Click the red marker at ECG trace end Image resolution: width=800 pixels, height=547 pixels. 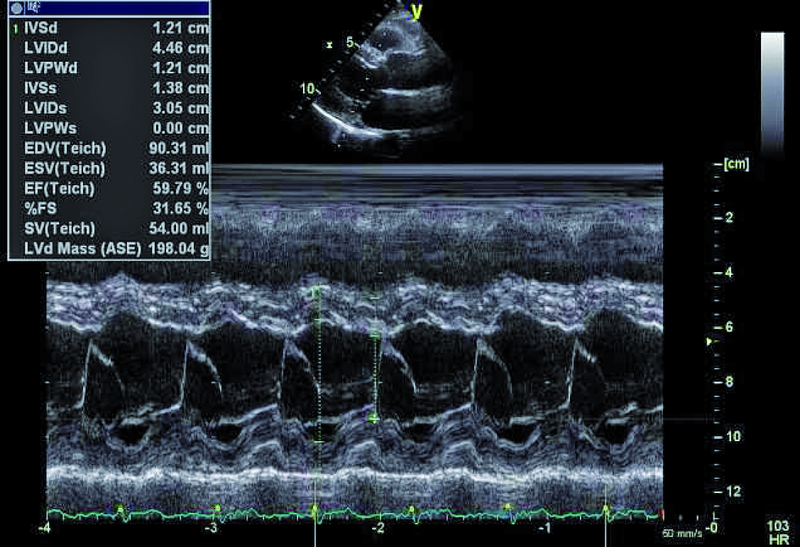(662, 515)
